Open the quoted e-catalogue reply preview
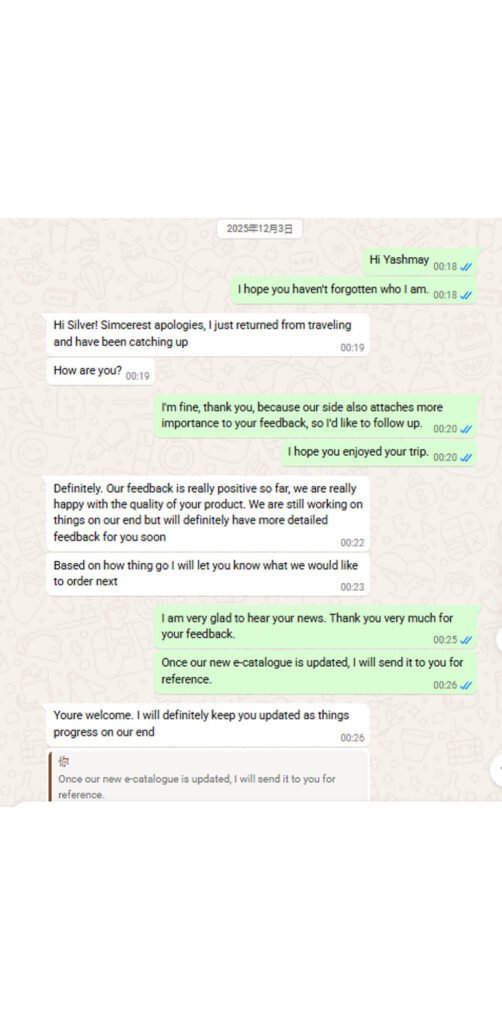 [x=209, y=777]
